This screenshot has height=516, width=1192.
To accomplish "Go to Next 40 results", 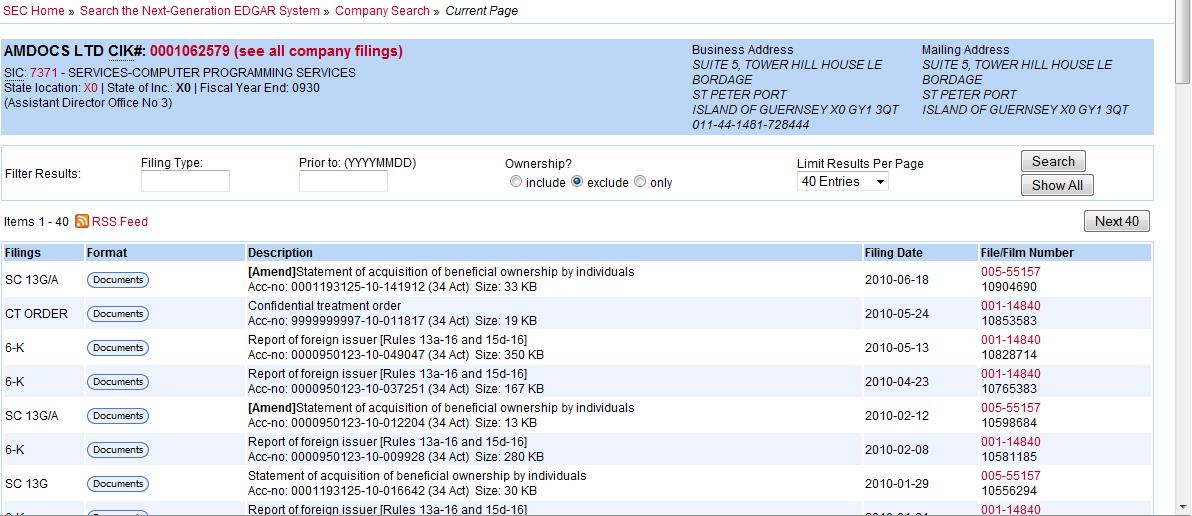I will click(x=1117, y=221).
